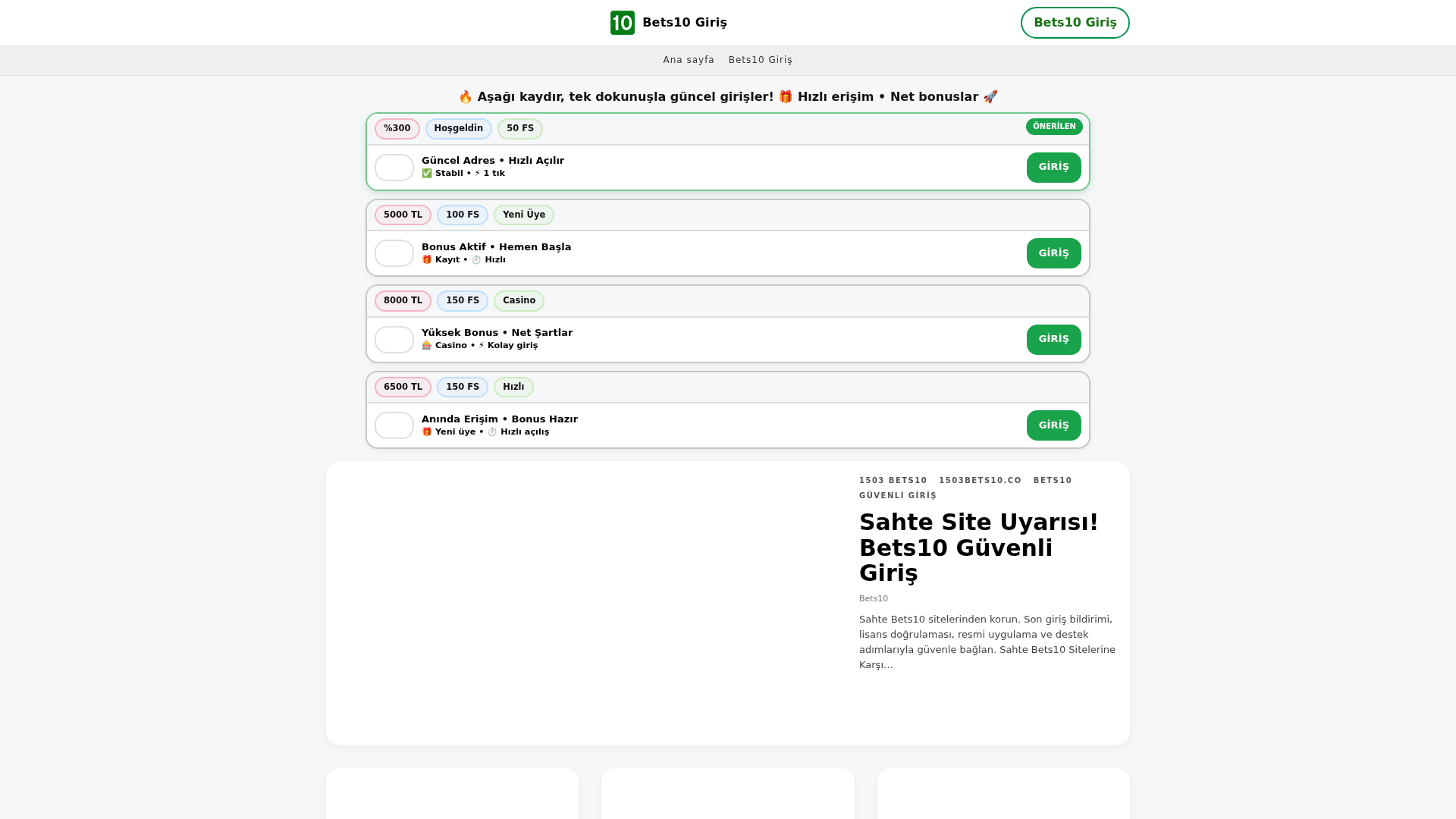The height and width of the screenshot is (819, 1456).
Task: Open the Bets10 Giriş header title link
Action: point(684,23)
